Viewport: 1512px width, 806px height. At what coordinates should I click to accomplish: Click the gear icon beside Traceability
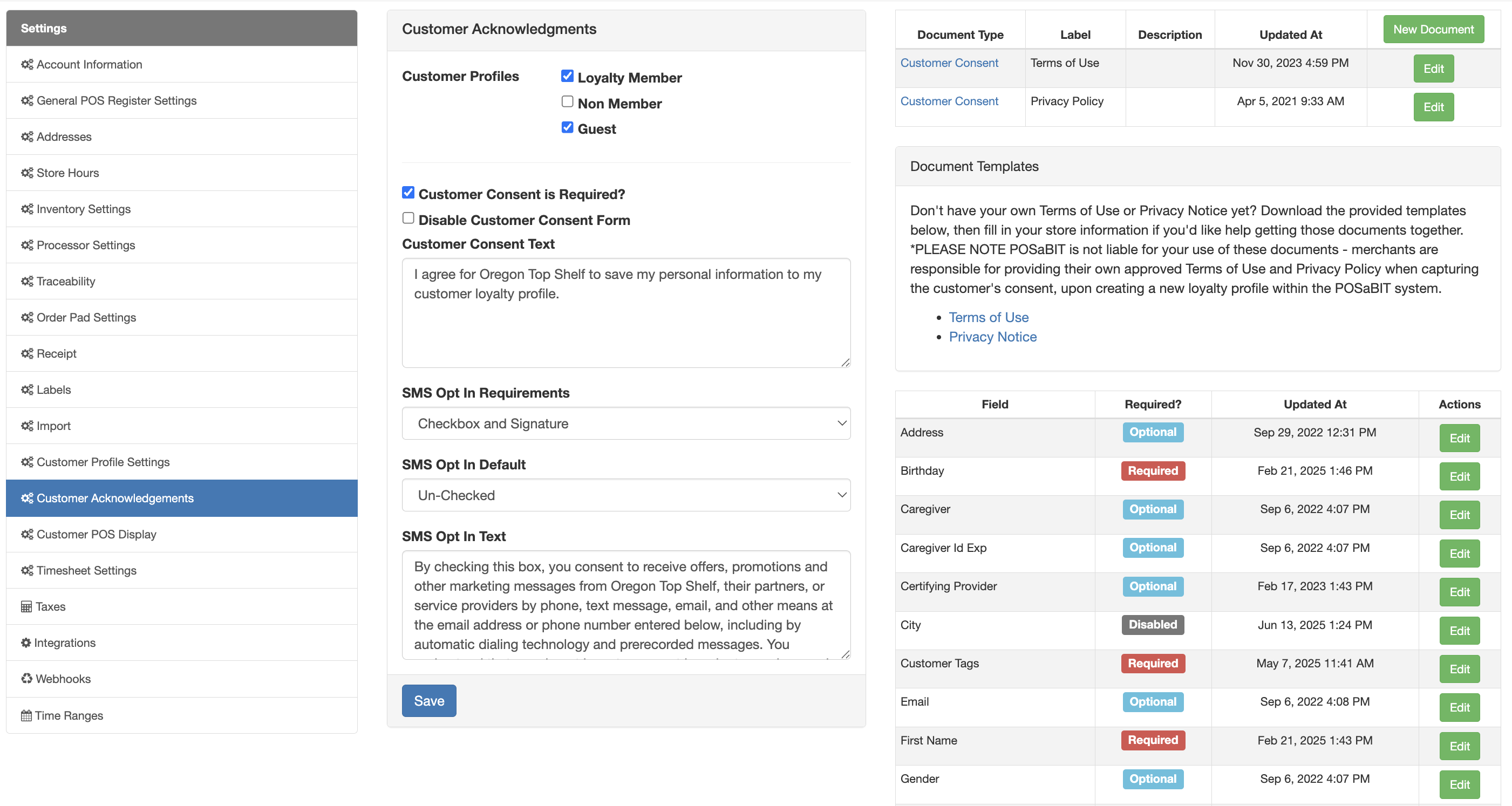27,281
